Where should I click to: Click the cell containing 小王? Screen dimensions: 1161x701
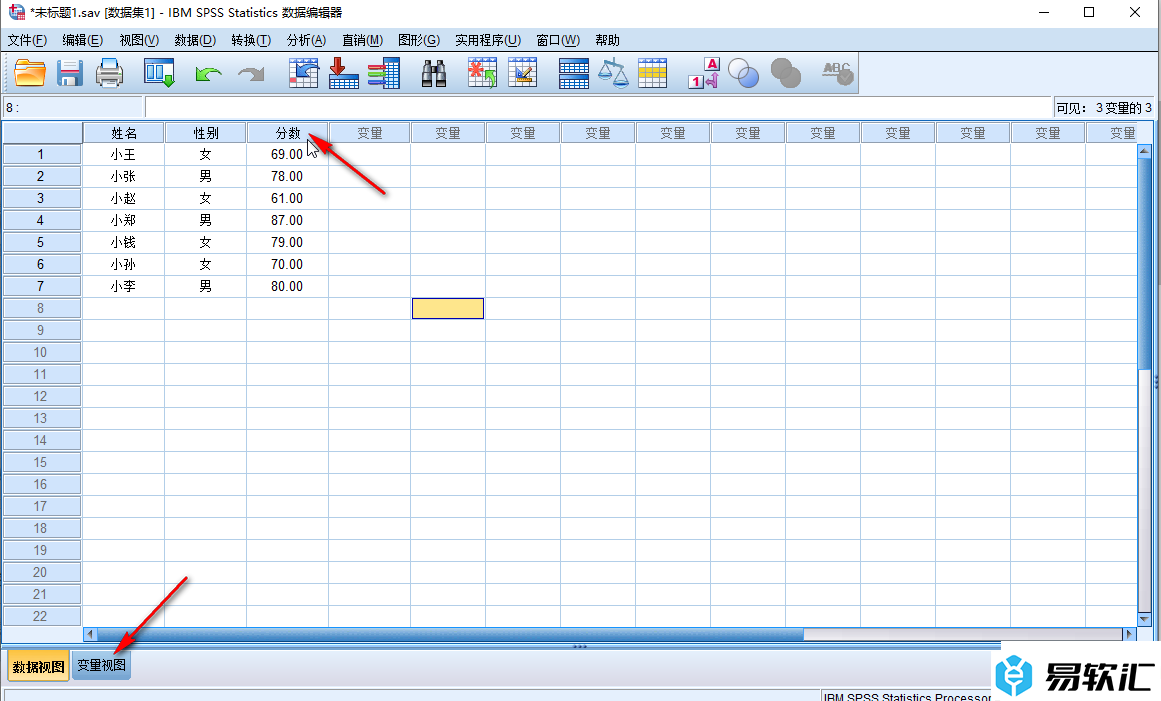124,155
